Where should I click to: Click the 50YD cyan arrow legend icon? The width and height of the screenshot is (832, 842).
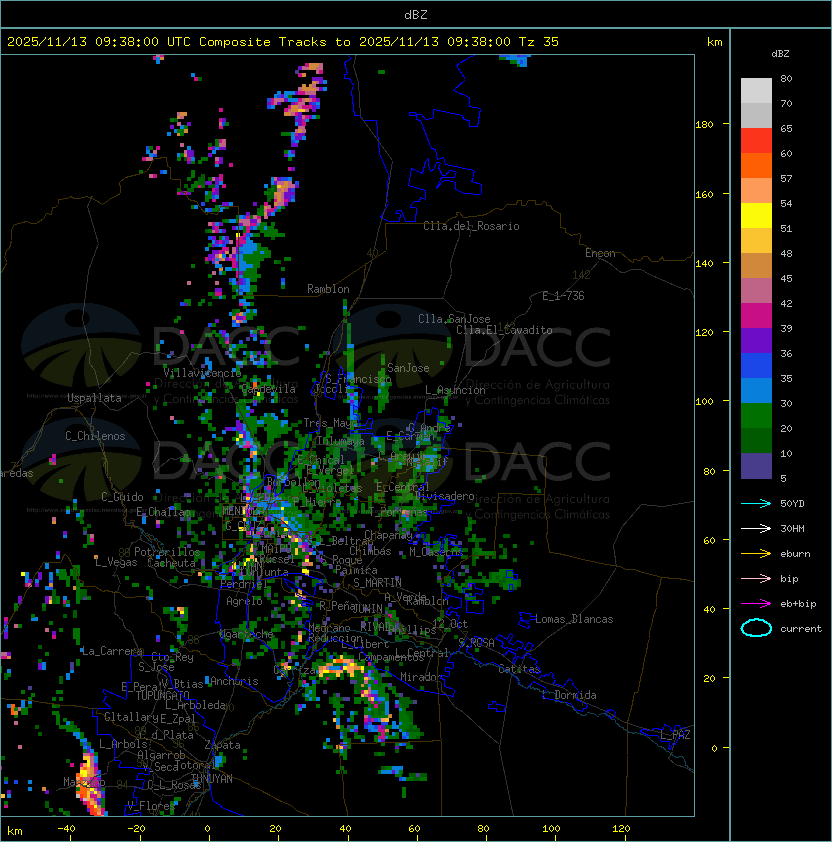tap(756, 503)
